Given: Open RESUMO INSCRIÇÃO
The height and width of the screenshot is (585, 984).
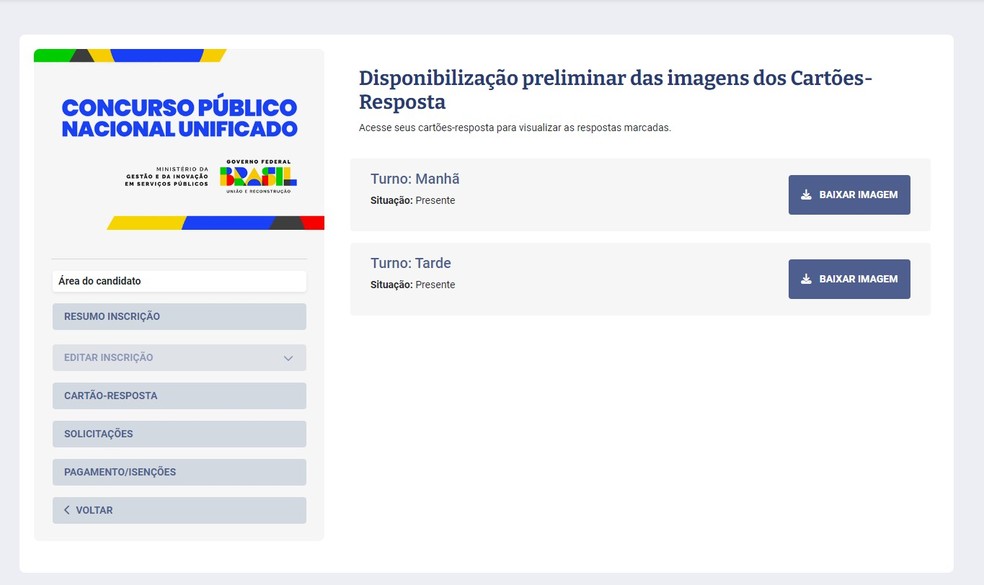Looking at the screenshot, I should (178, 316).
